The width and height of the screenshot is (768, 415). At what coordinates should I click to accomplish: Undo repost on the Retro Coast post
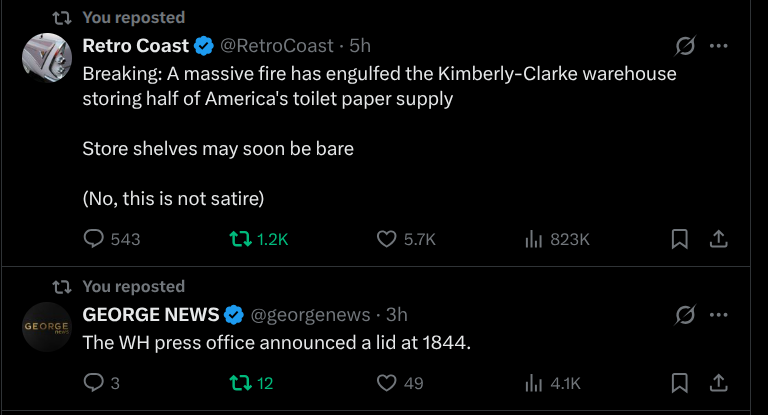(241, 239)
